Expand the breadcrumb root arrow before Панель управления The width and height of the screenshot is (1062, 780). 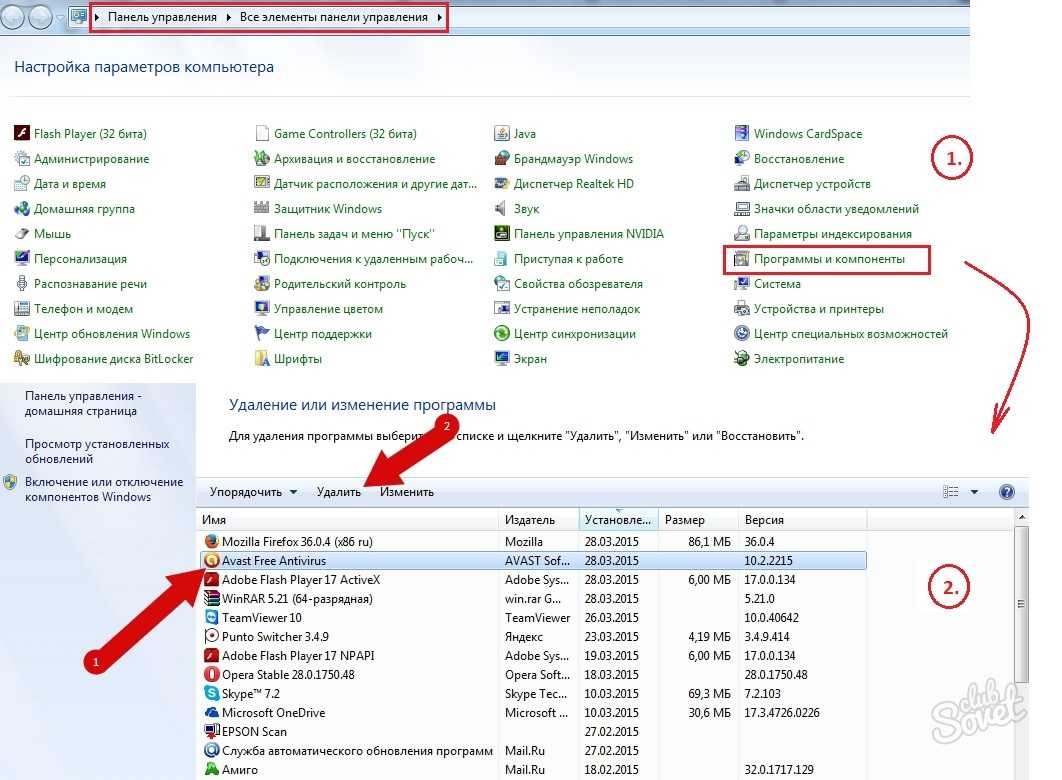(x=97, y=17)
